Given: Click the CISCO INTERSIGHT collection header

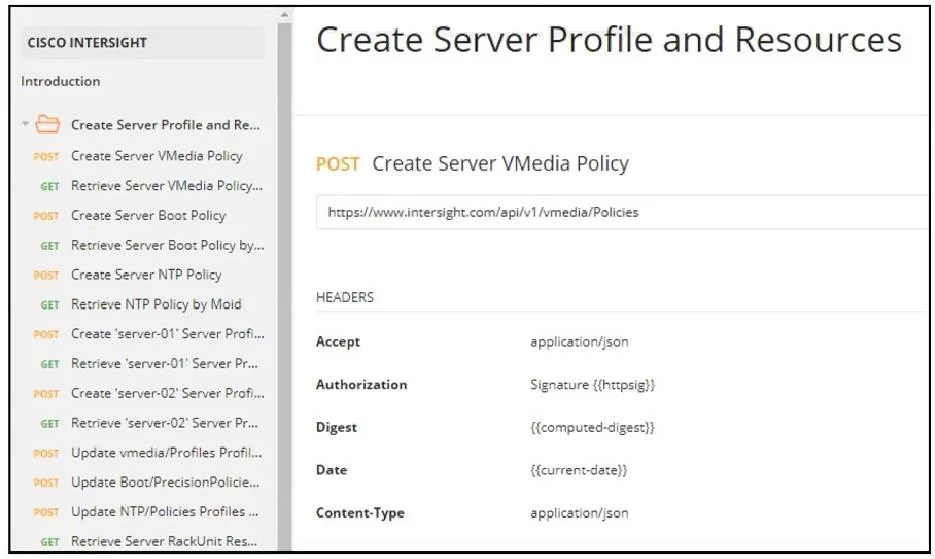Looking at the screenshot, I should 143,42.
